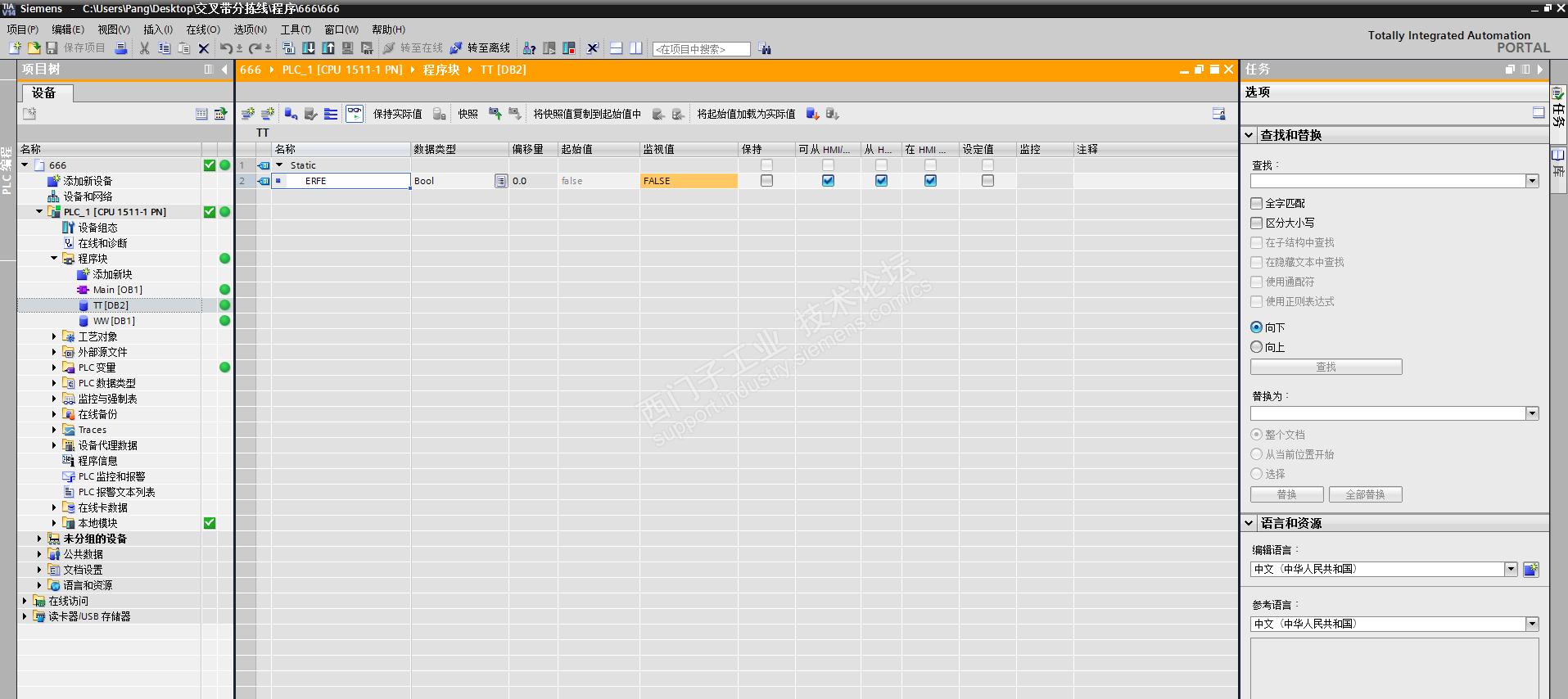Click the add row icon in DB toolbar
Screen dimensions: 1568x699
click(268, 114)
